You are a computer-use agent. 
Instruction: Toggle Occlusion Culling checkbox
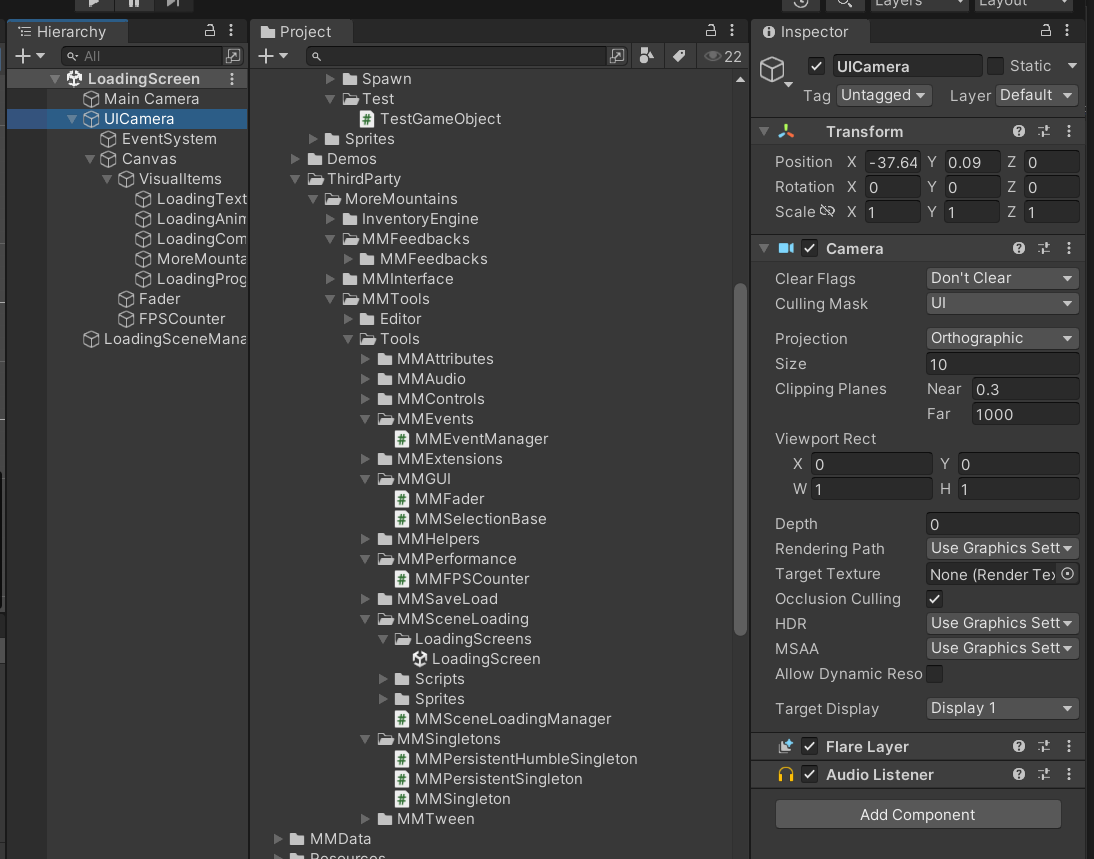coord(934,599)
